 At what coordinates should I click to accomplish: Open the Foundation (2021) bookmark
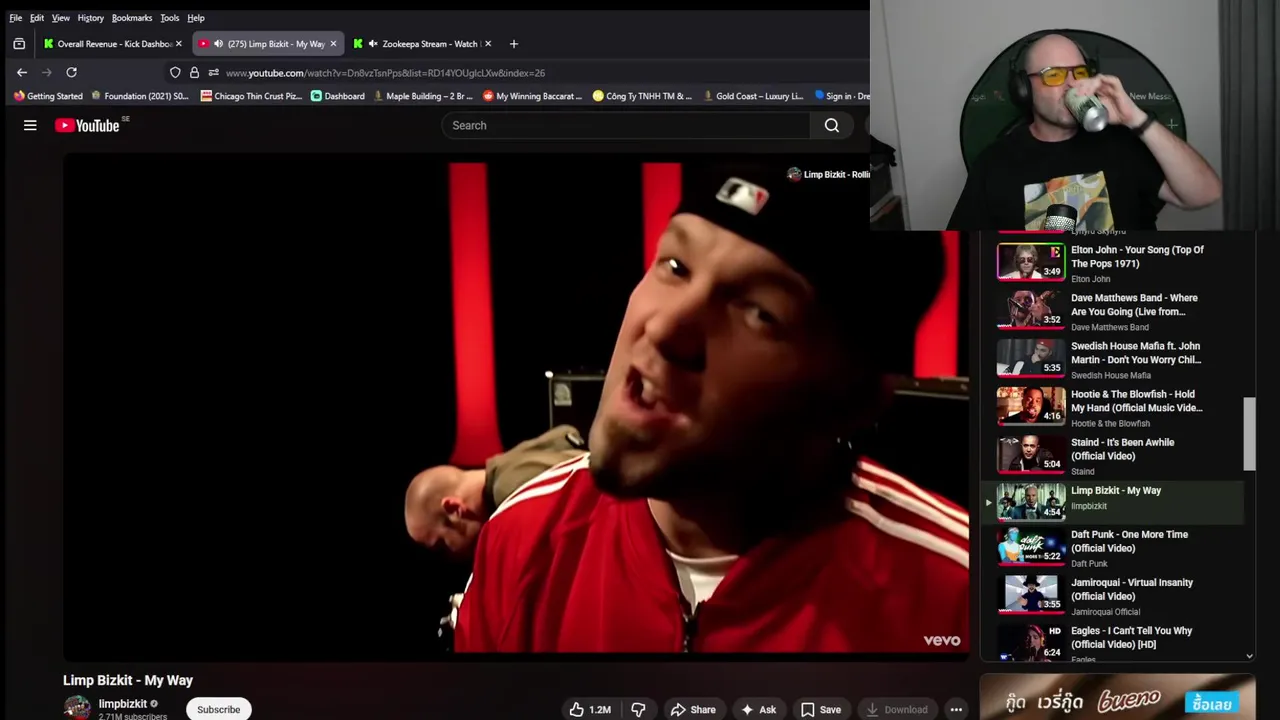tap(140, 96)
